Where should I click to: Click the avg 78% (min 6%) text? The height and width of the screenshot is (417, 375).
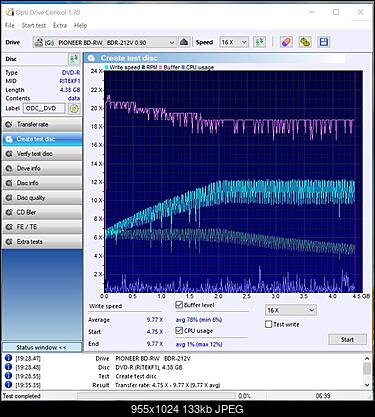pyautogui.click(x=199, y=320)
